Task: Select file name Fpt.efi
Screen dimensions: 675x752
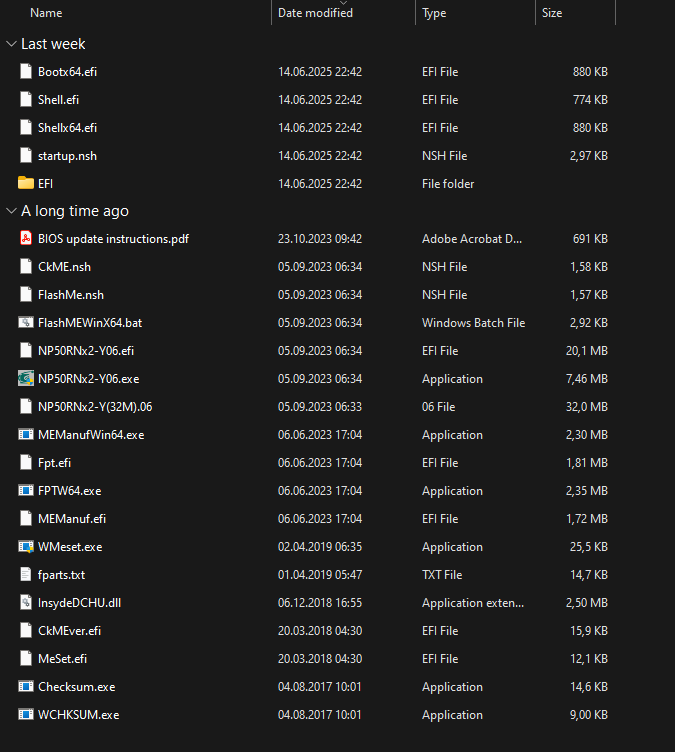Action: pos(55,462)
